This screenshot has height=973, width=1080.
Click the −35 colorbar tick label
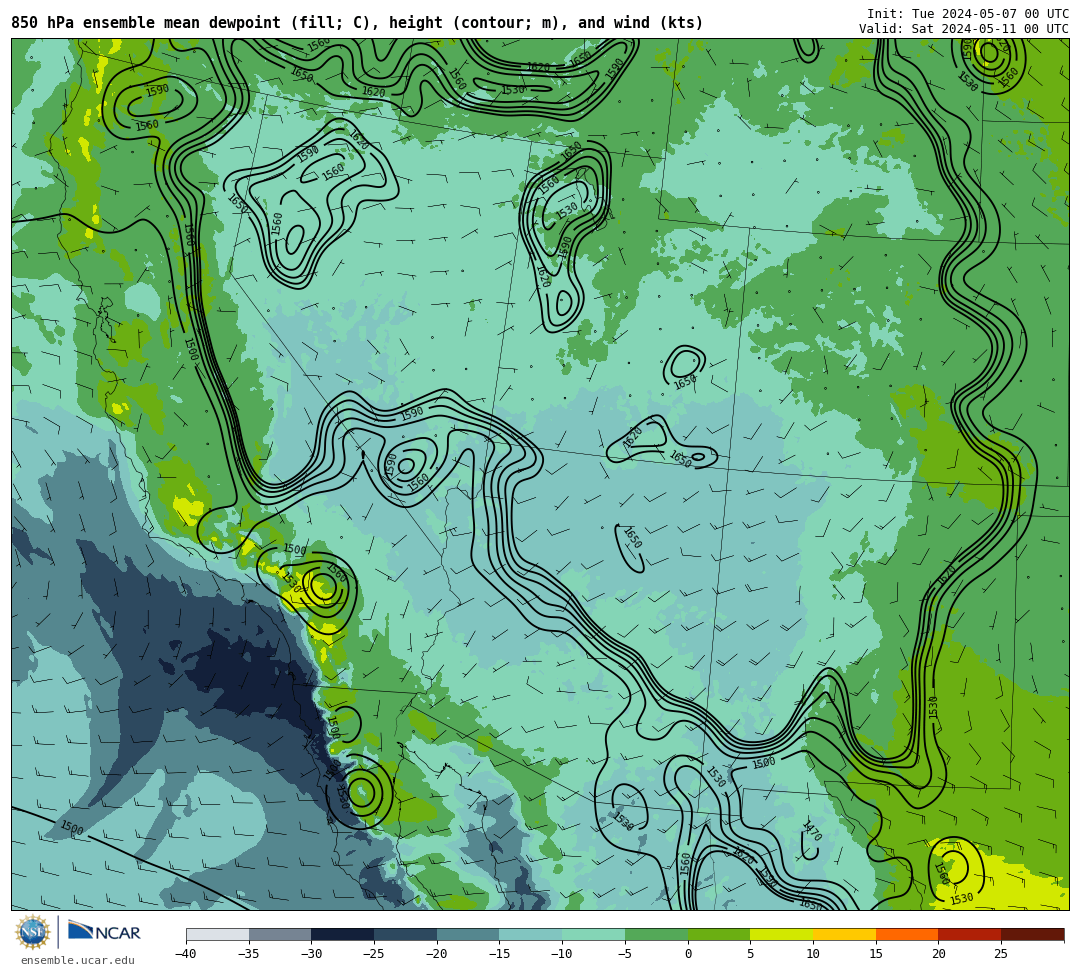249,954
